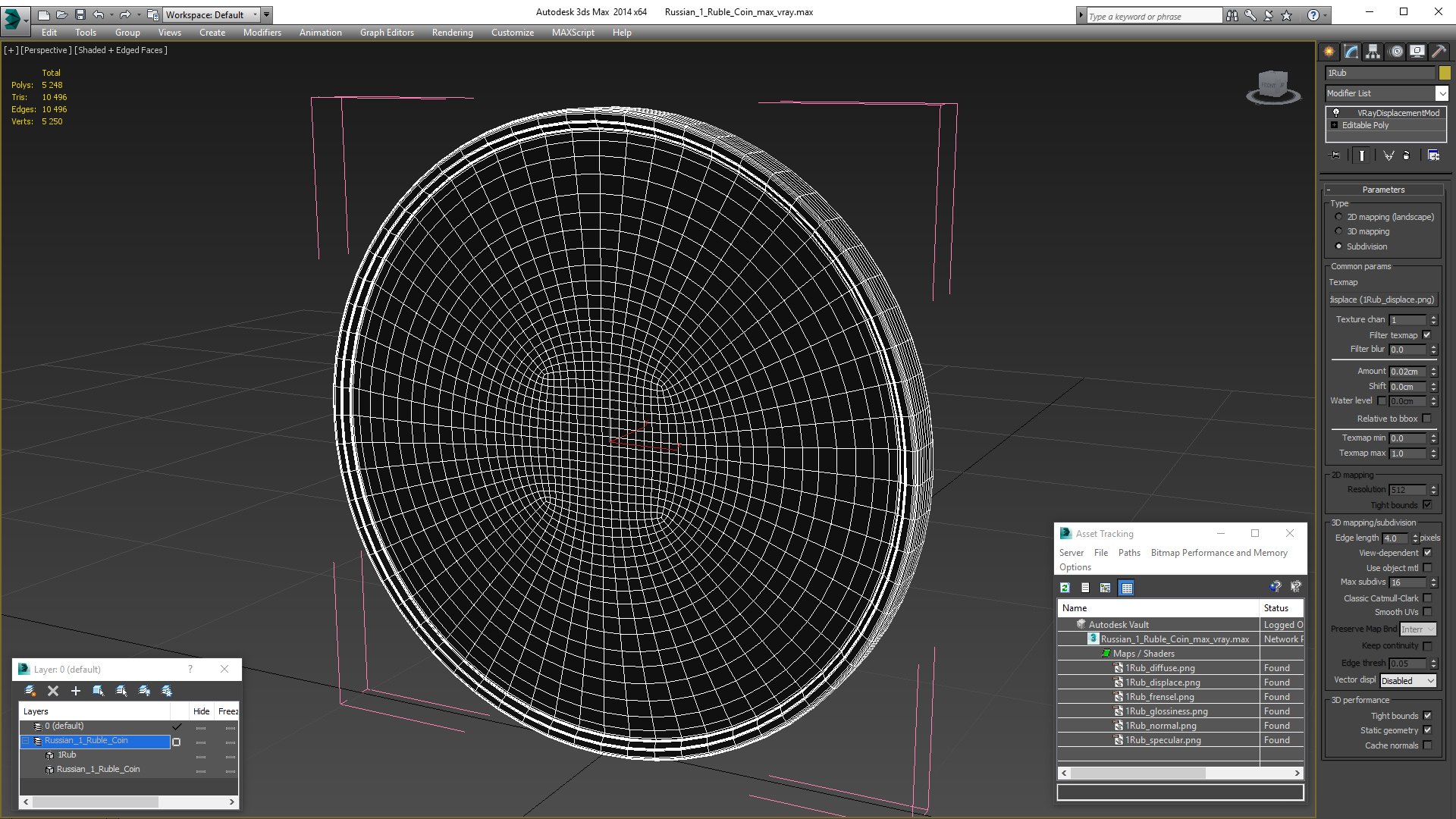Screen dimensions: 1456x819
Task: Open Paths menu in Asset Tracking
Action: pyautogui.click(x=1129, y=553)
